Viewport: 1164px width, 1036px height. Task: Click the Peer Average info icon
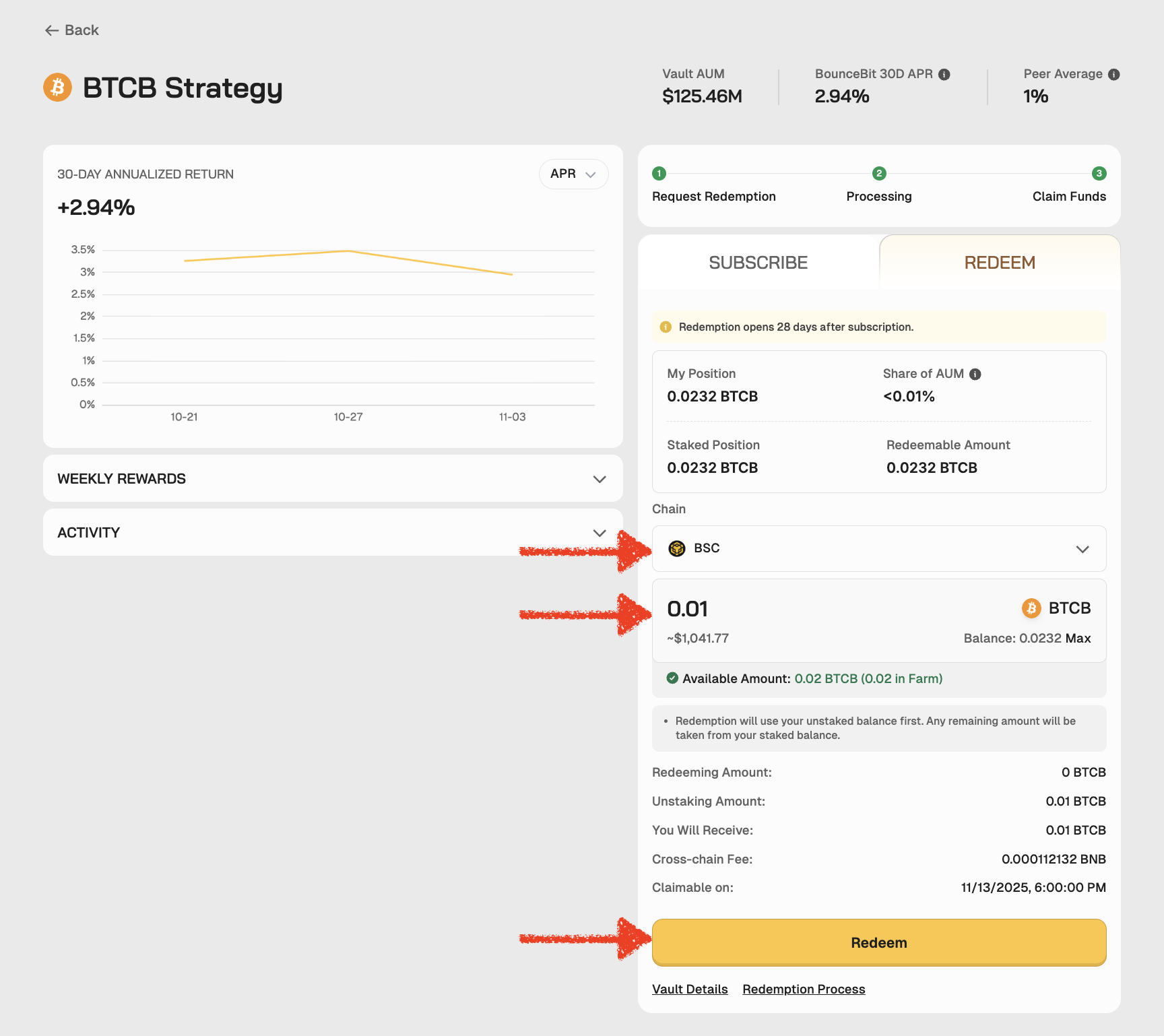point(1114,75)
